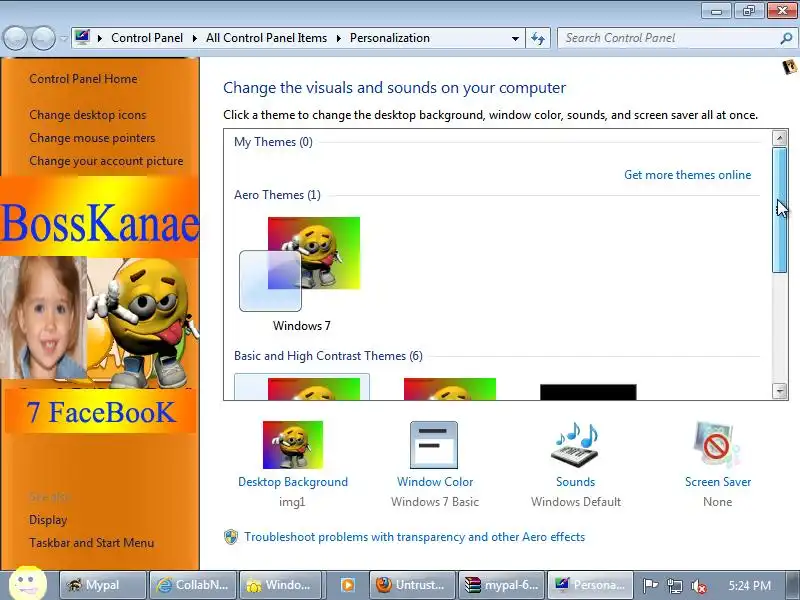
Task: Click Troubleshoot transparency and Aero effects link
Action: click(x=415, y=537)
